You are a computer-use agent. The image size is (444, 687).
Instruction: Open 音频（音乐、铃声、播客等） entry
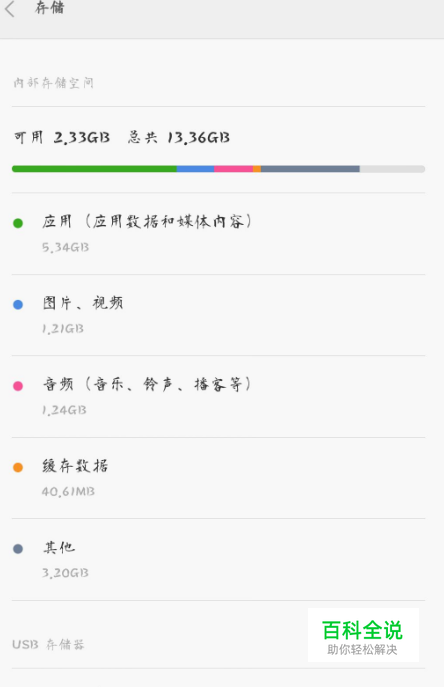(x=218, y=397)
